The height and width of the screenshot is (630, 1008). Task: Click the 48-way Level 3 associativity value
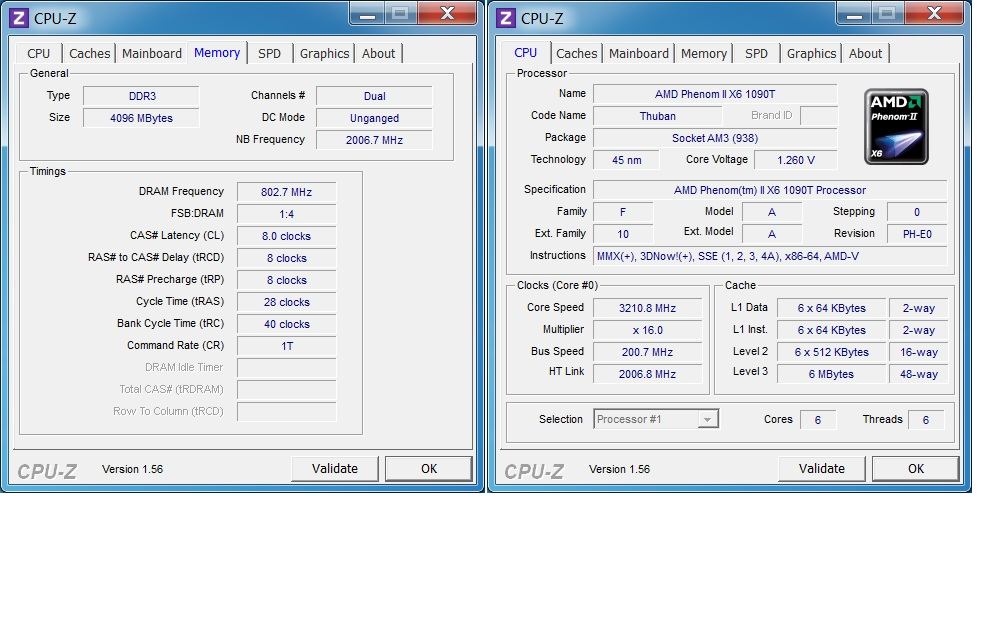919,374
